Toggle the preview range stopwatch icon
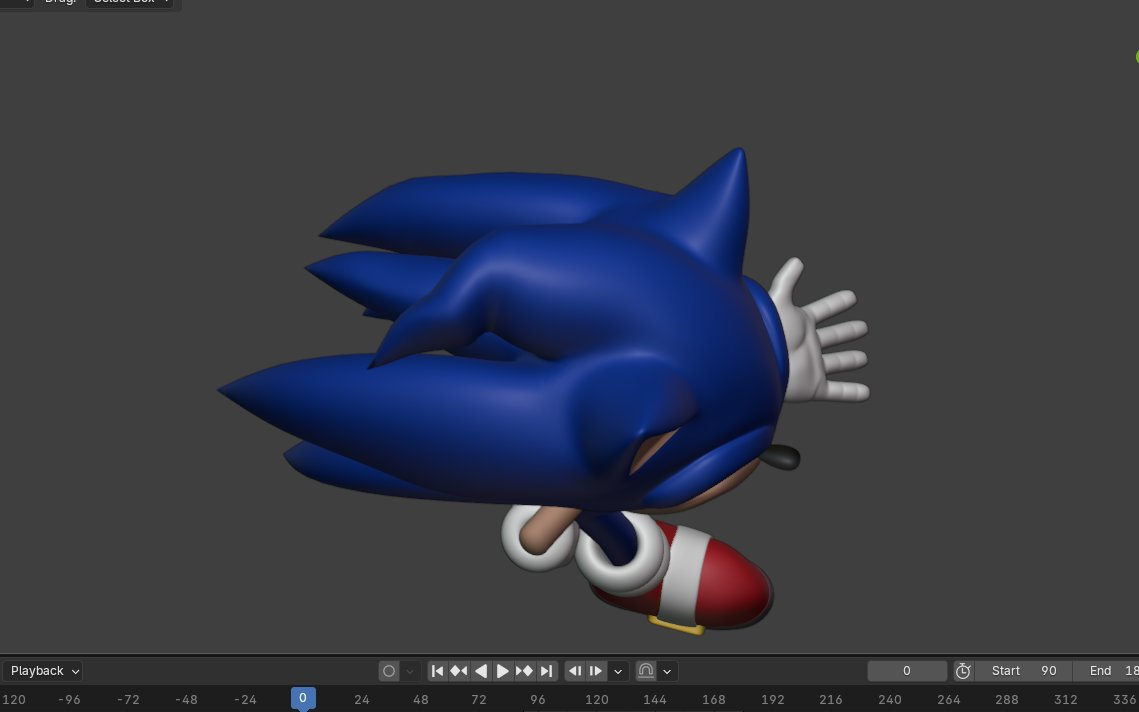This screenshot has width=1139, height=712. point(963,671)
